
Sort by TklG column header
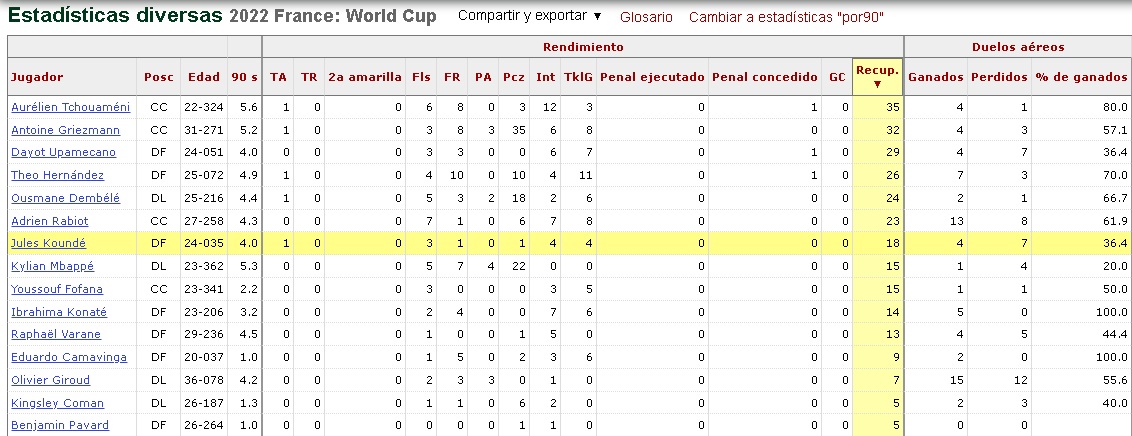point(578,77)
